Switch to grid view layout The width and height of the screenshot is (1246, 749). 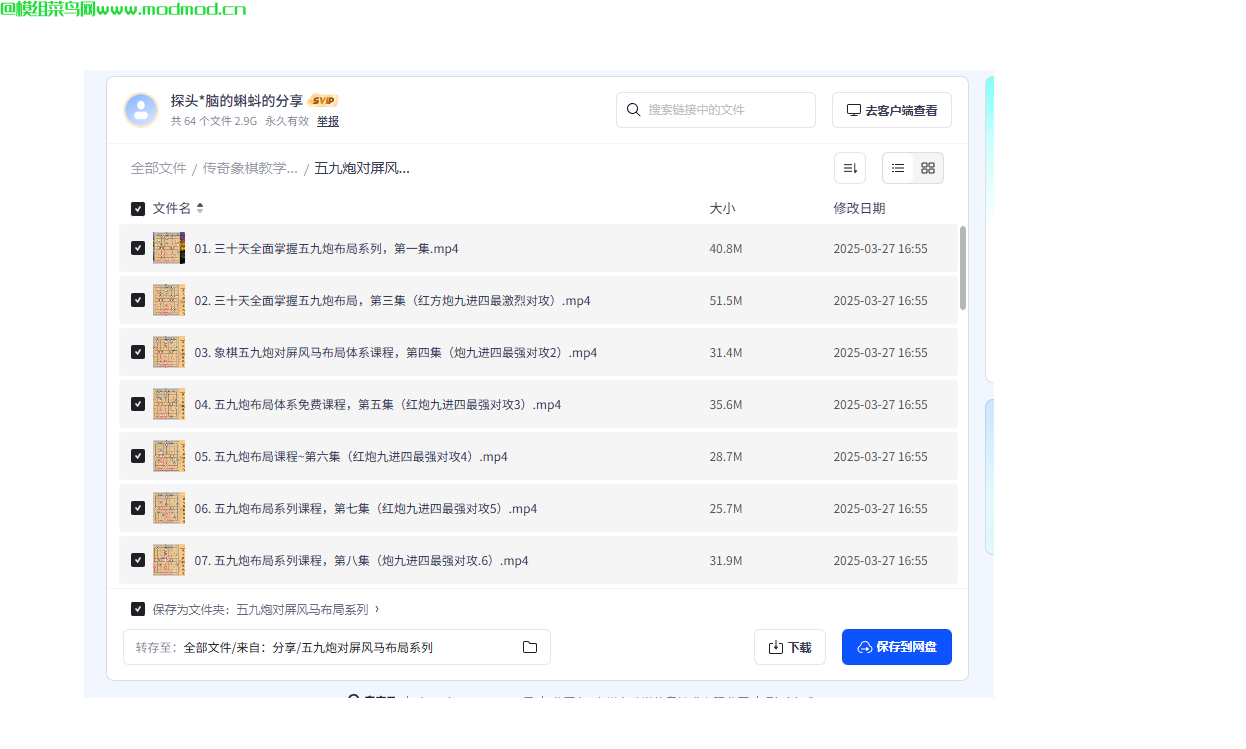point(927,168)
